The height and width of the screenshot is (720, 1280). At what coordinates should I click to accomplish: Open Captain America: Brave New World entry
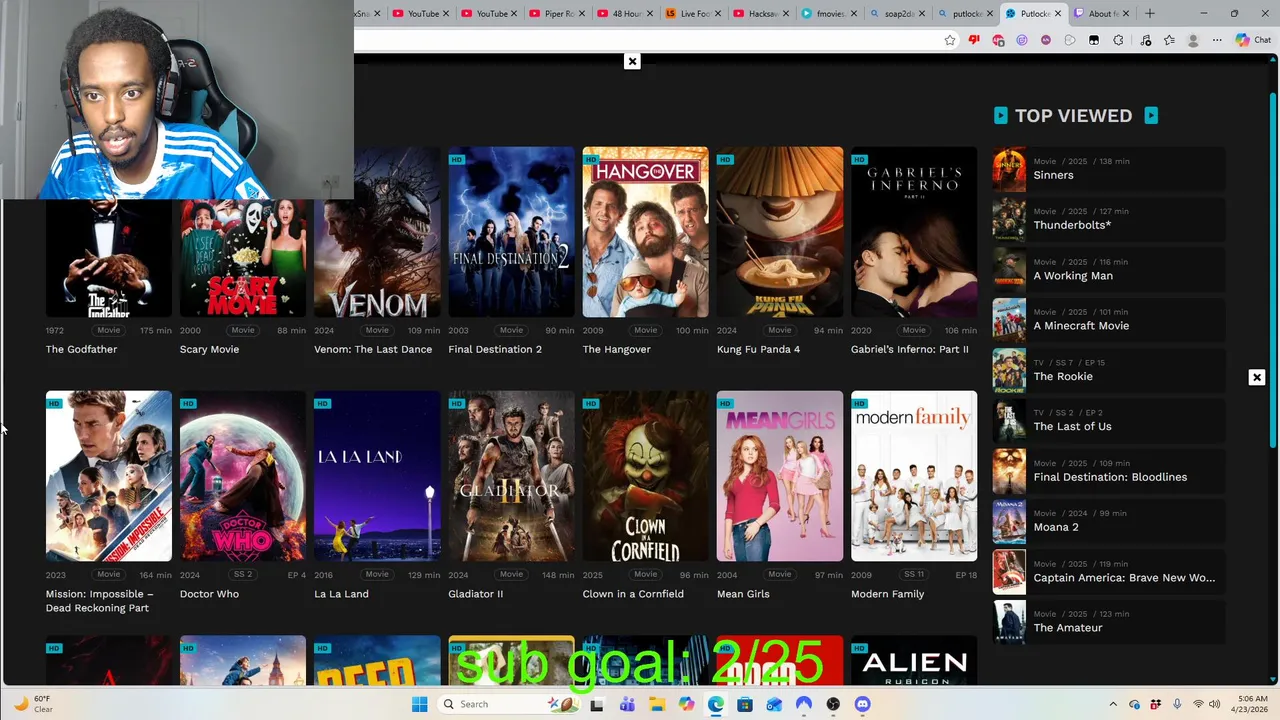click(x=1108, y=572)
